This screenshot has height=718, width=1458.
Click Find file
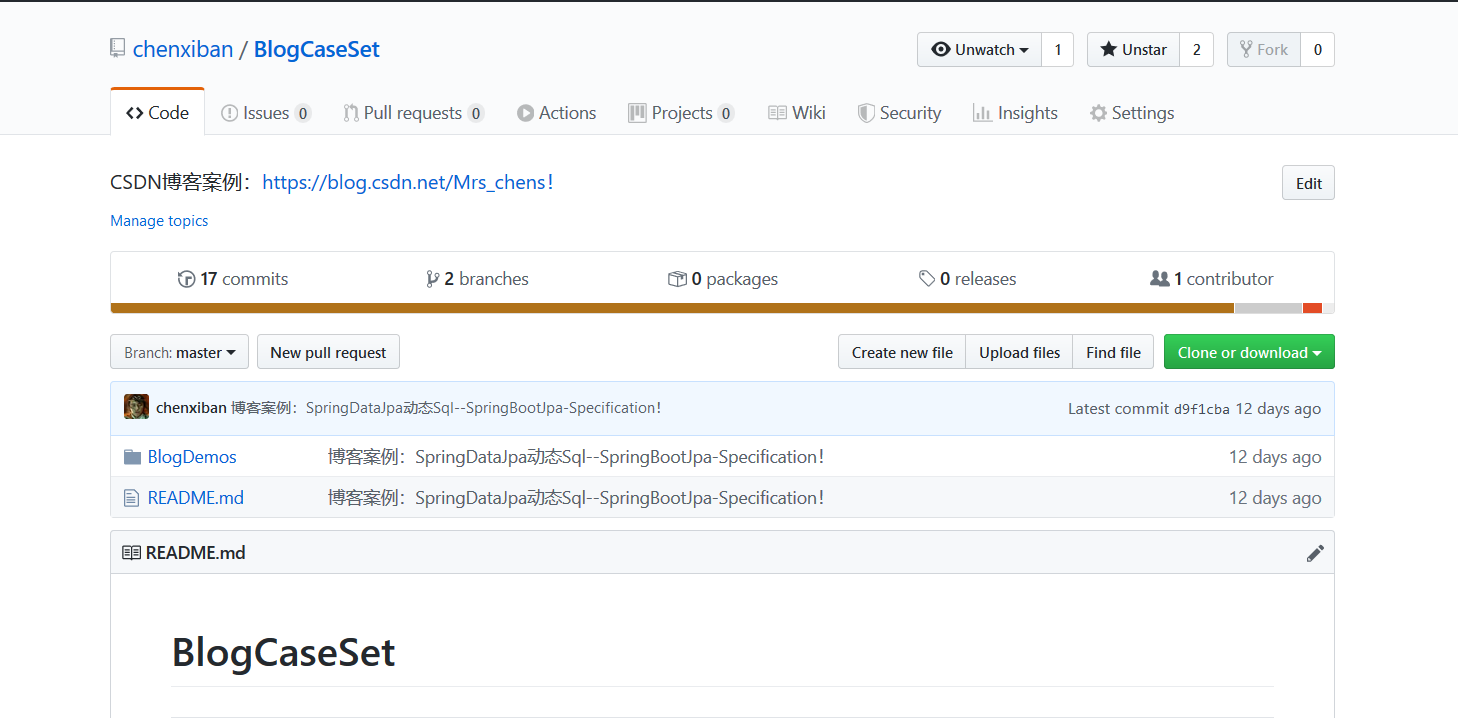[x=1113, y=352]
